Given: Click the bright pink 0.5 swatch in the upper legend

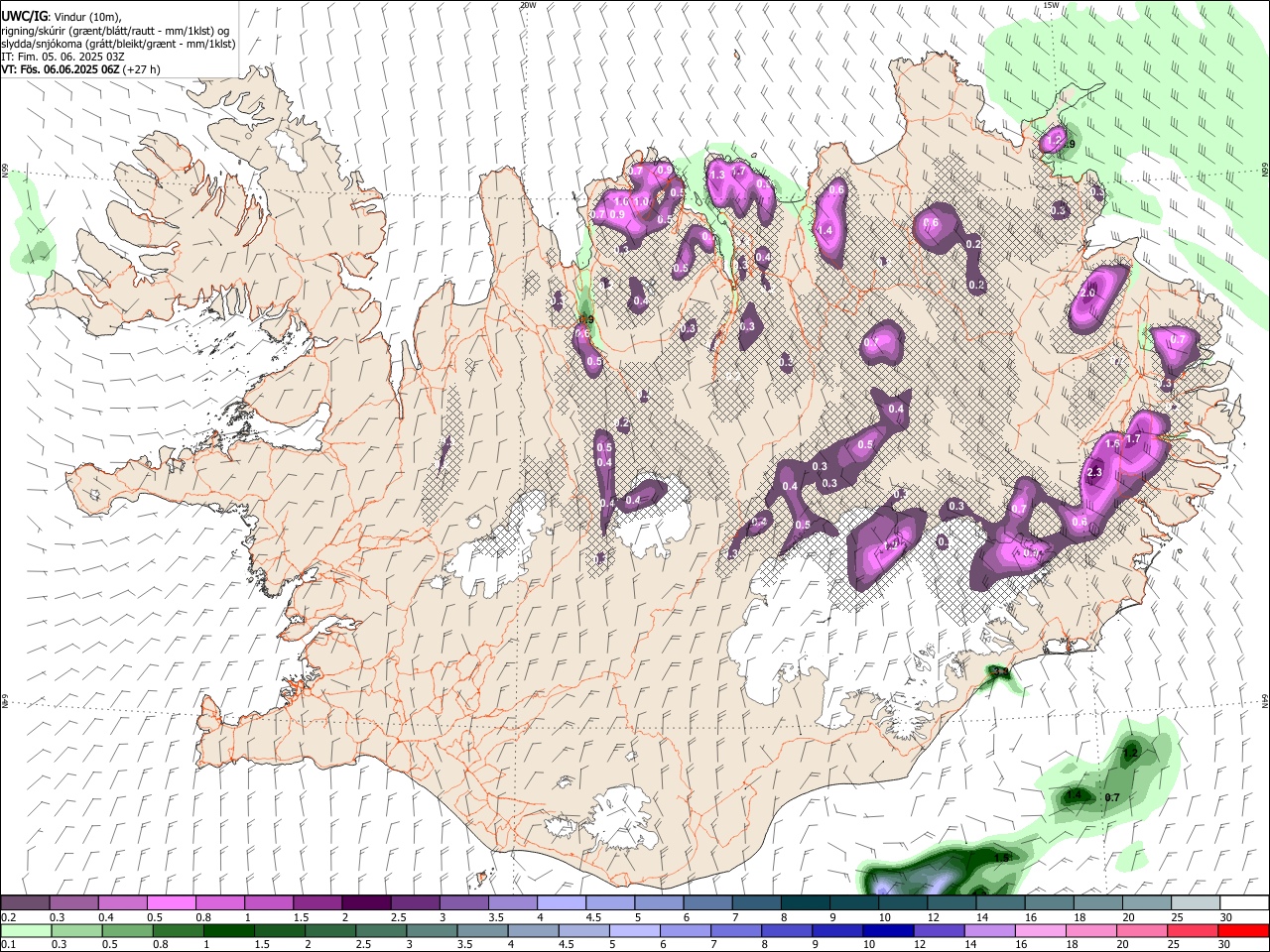Looking at the screenshot, I should click(x=171, y=902).
